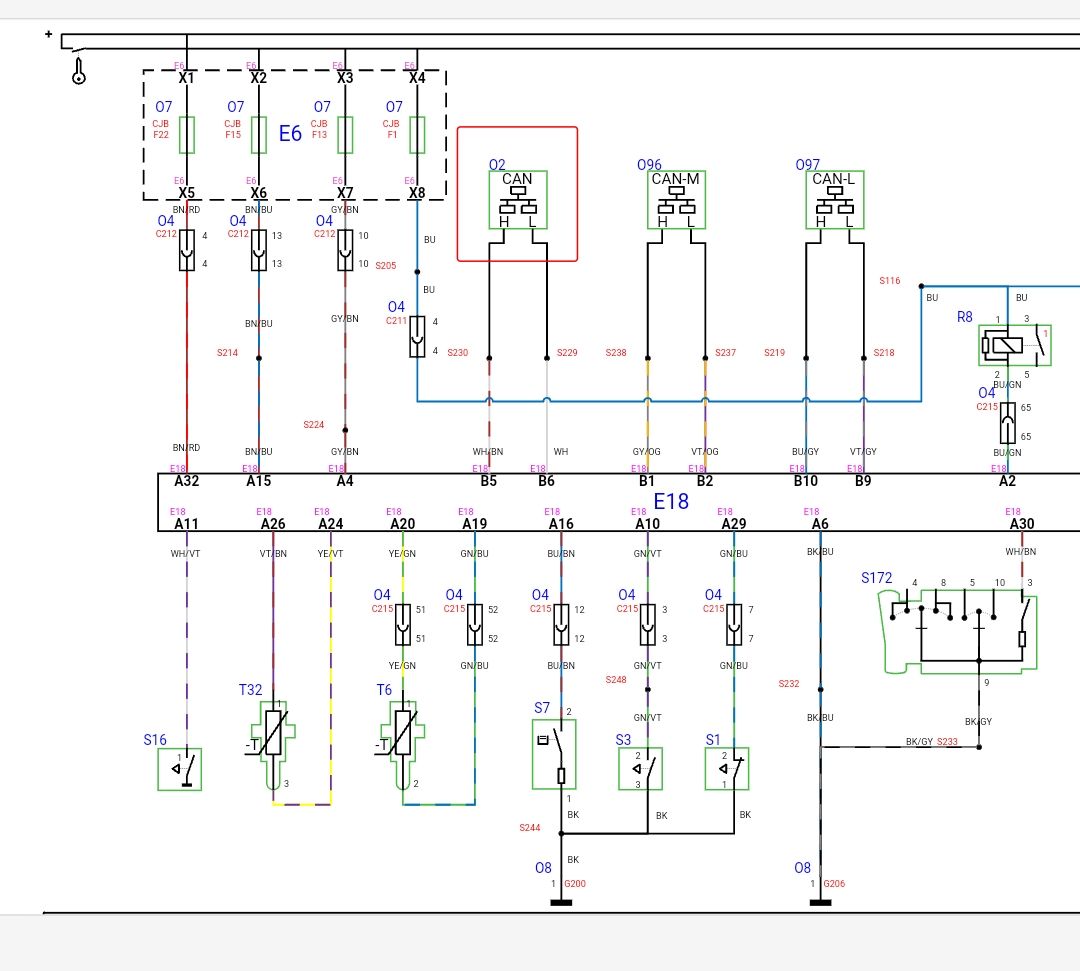Click the S3 switch symbol

(641, 769)
